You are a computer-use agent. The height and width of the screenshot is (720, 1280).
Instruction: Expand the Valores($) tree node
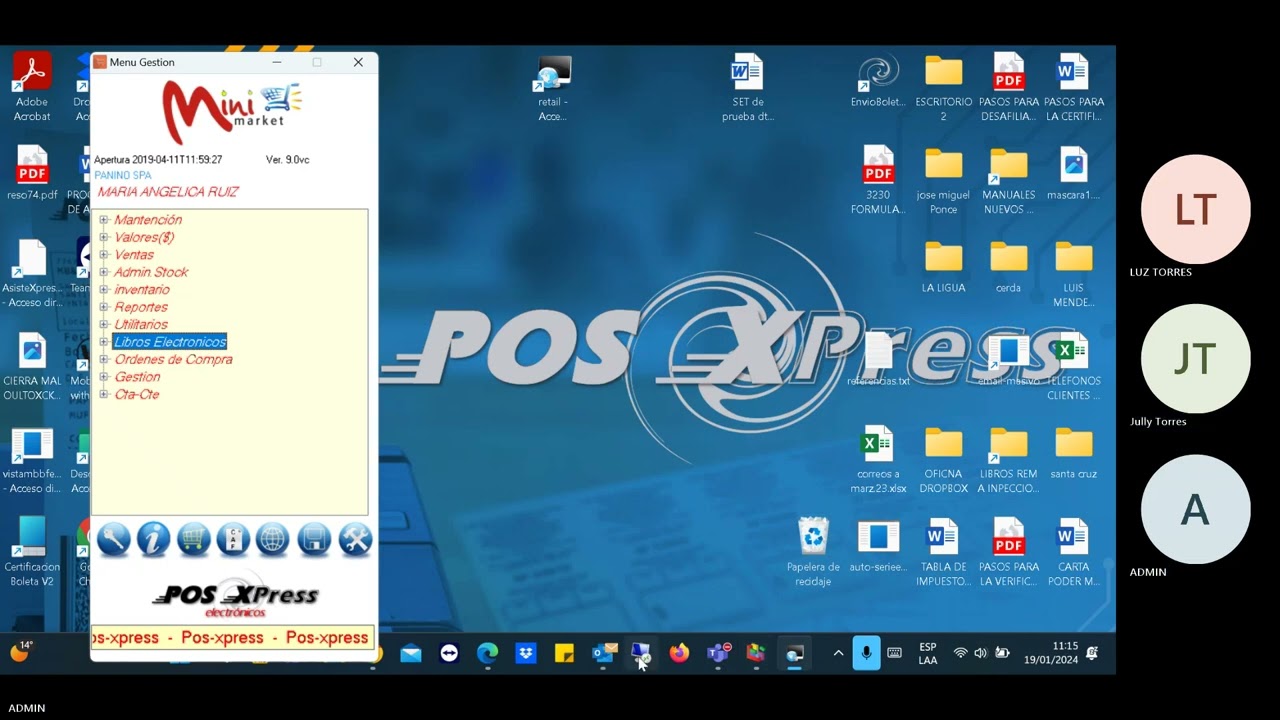pyautogui.click(x=103, y=237)
